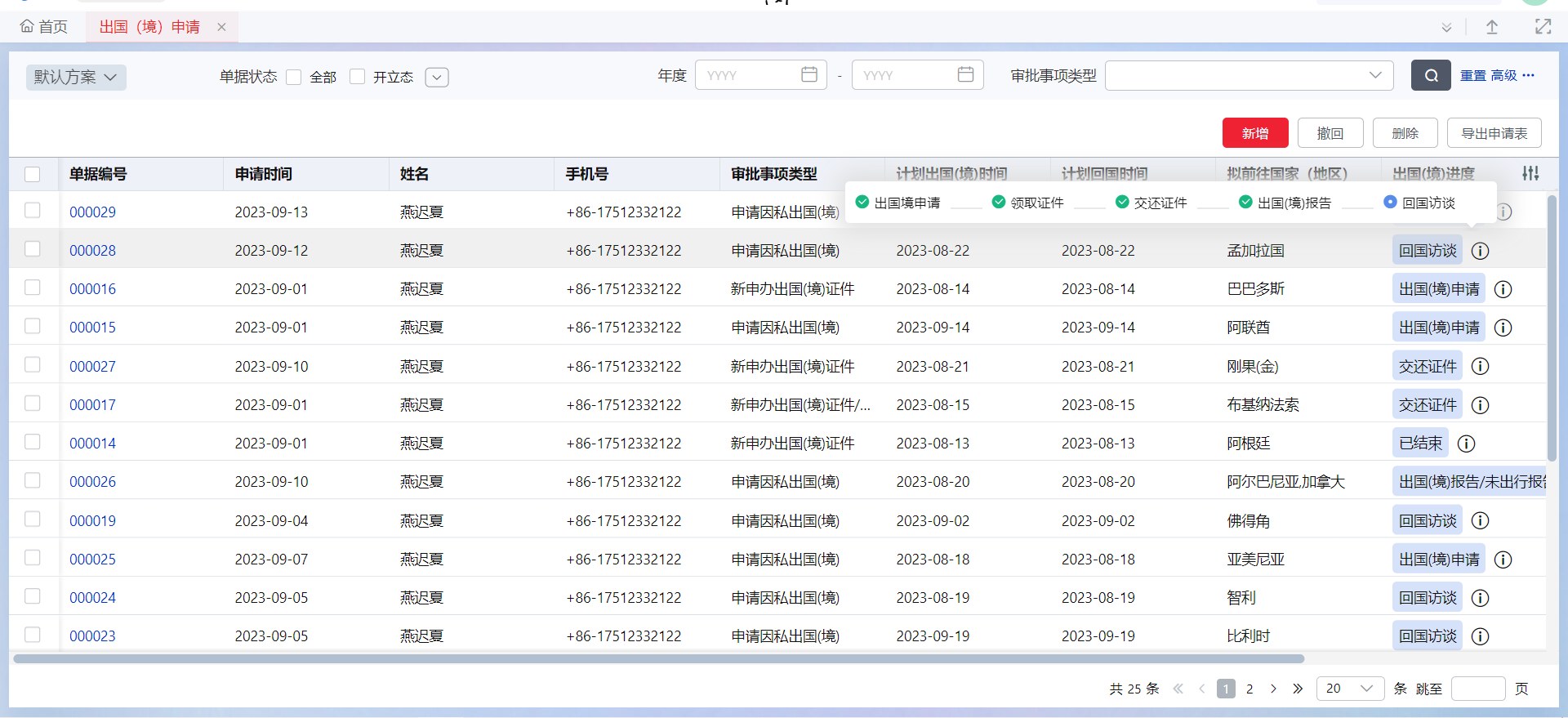Expand the tab list chevron at top right
Image resolution: width=1568 pixels, height=718 pixels.
(x=1446, y=27)
